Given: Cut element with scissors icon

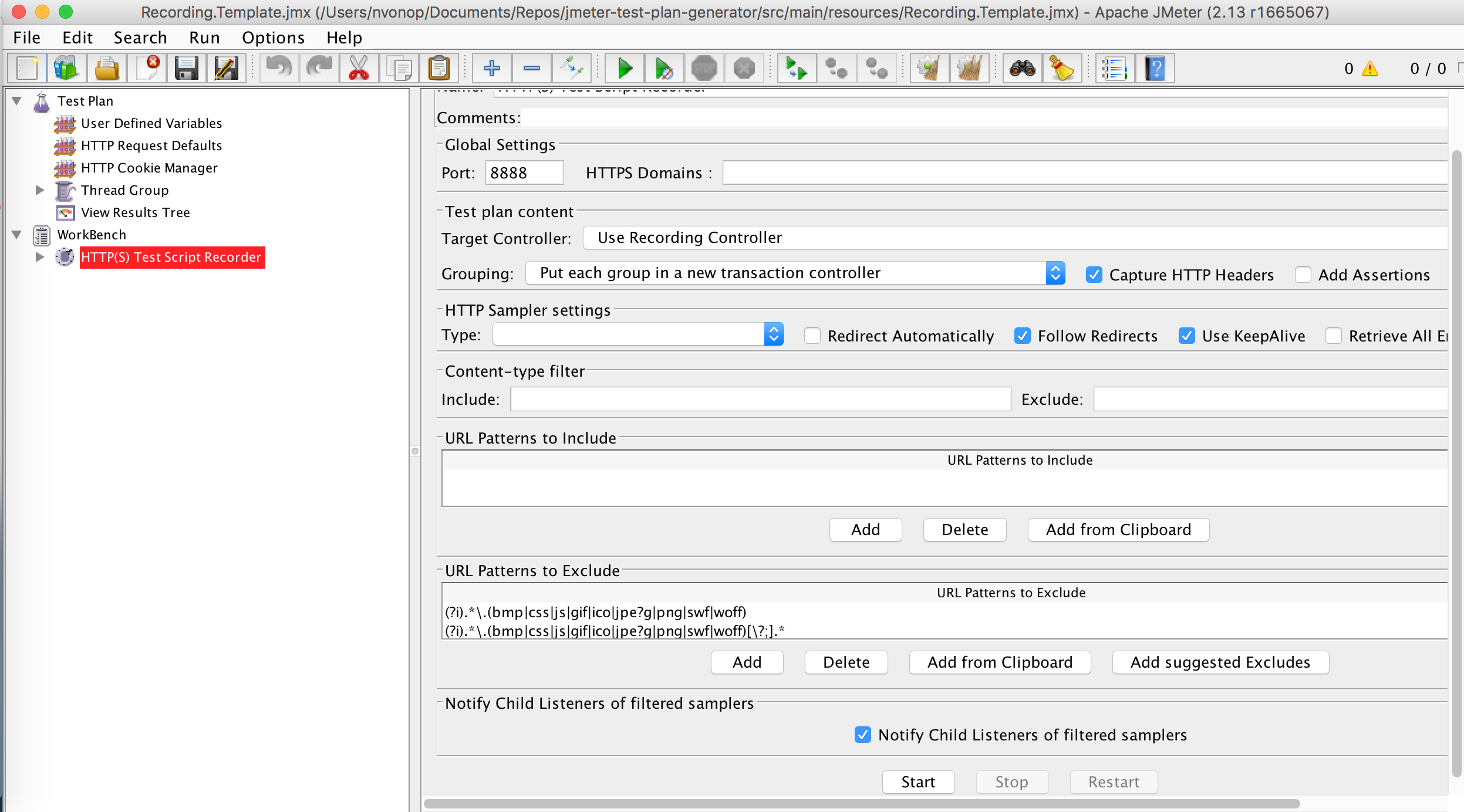Looking at the screenshot, I should 359,69.
